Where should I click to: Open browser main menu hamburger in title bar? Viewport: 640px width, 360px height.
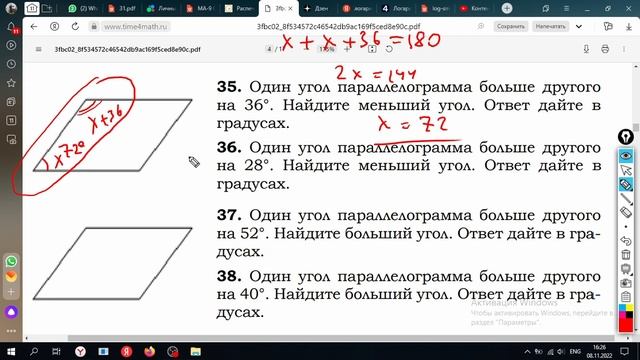(x=566, y=8)
